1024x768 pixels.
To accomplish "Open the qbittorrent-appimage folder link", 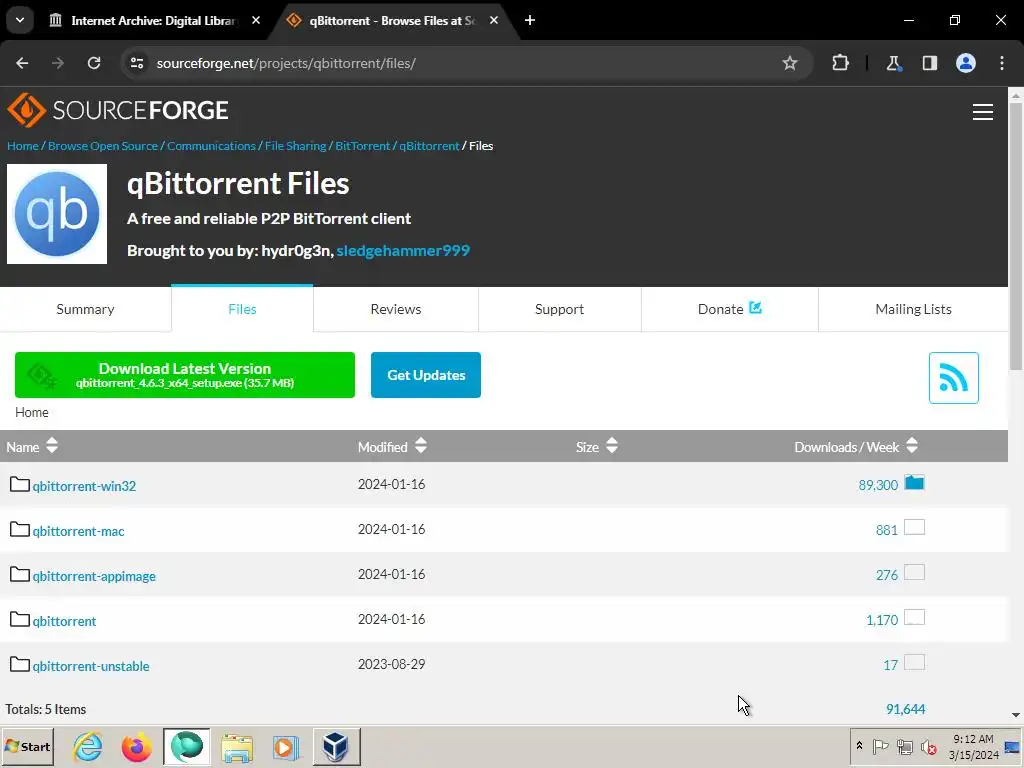I will pyautogui.click(x=94, y=576).
